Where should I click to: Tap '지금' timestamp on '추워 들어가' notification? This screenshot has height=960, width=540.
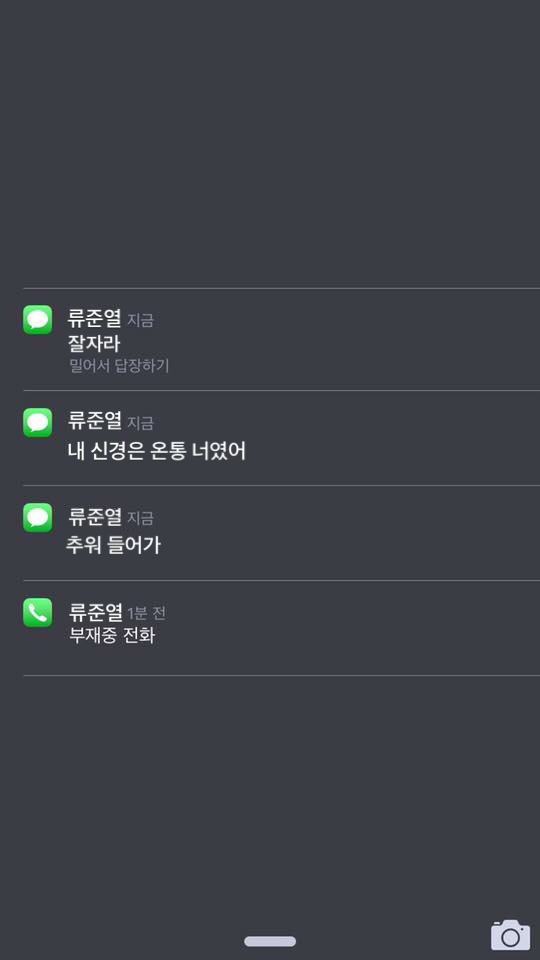[140, 518]
